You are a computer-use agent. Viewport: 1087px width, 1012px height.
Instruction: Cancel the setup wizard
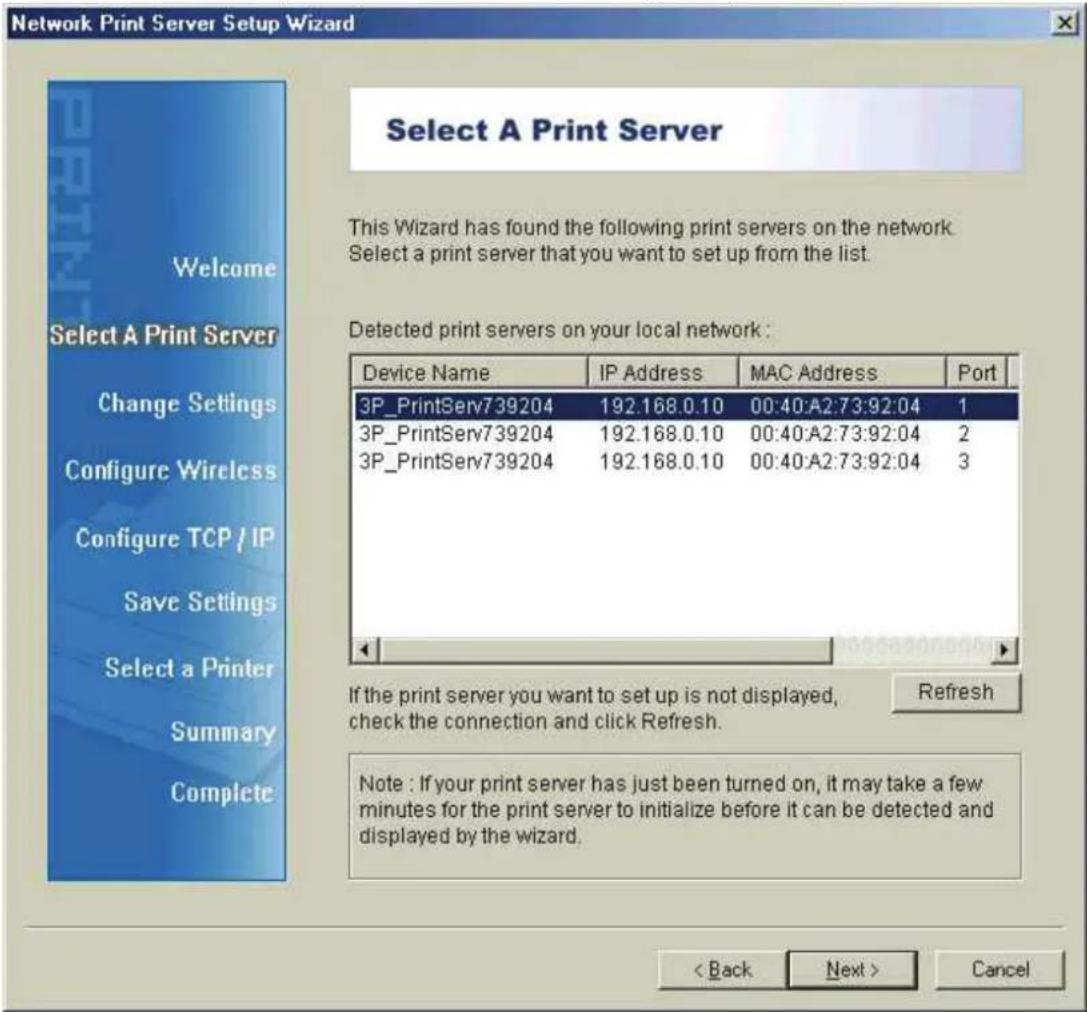click(x=1000, y=969)
